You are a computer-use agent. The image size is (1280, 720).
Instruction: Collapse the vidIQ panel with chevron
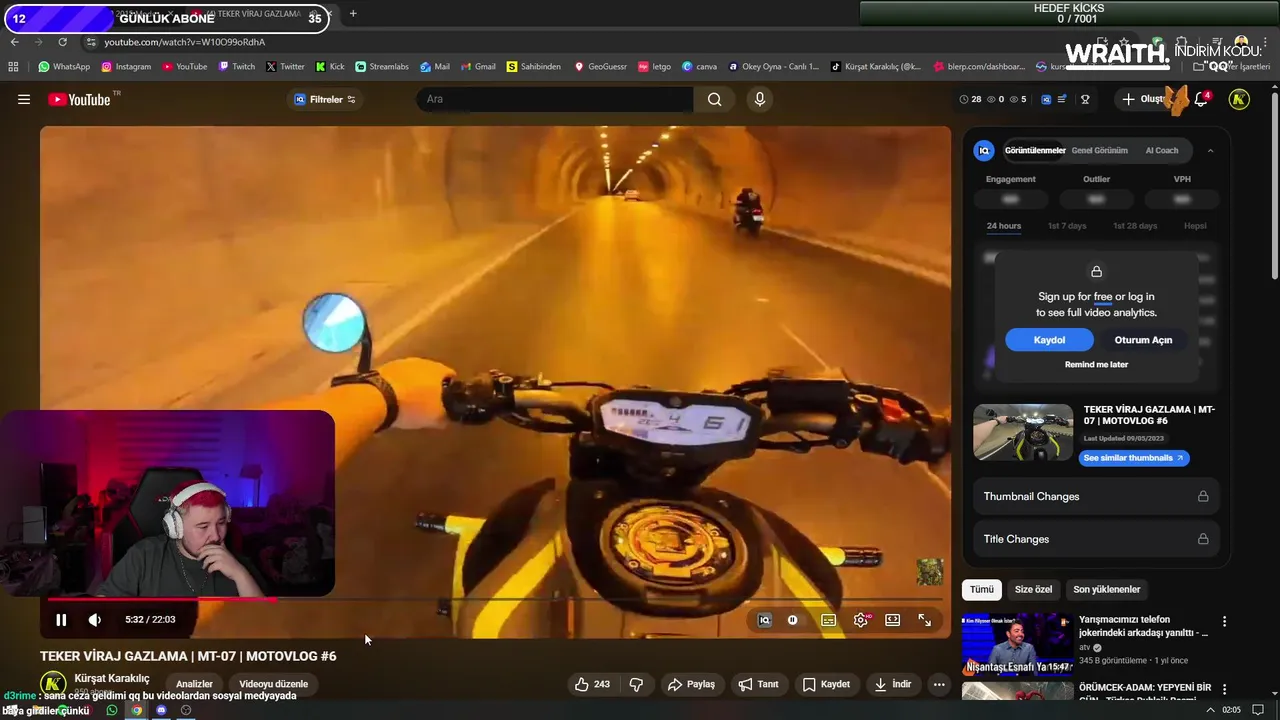(1210, 151)
